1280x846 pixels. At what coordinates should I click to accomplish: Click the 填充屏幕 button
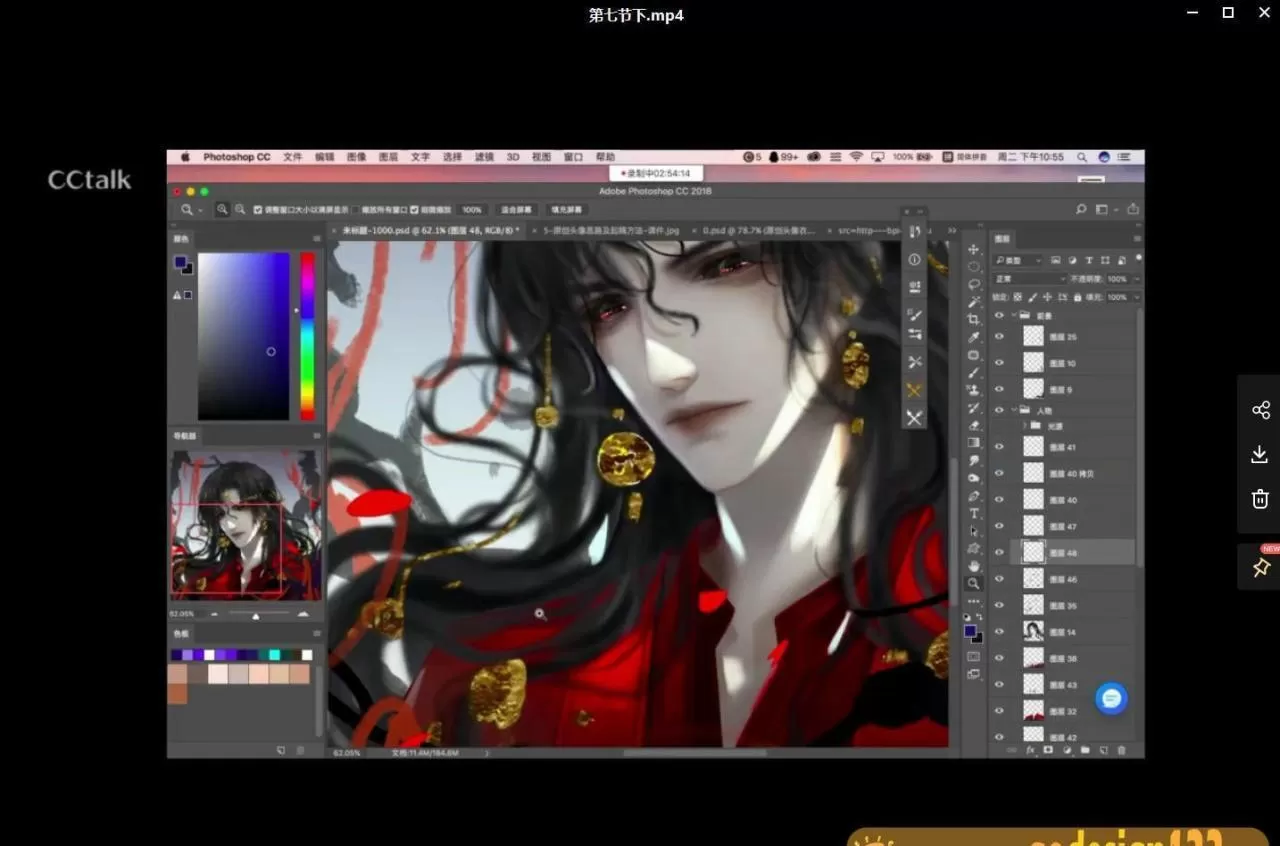pyautogui.click(x=567, y=210)
